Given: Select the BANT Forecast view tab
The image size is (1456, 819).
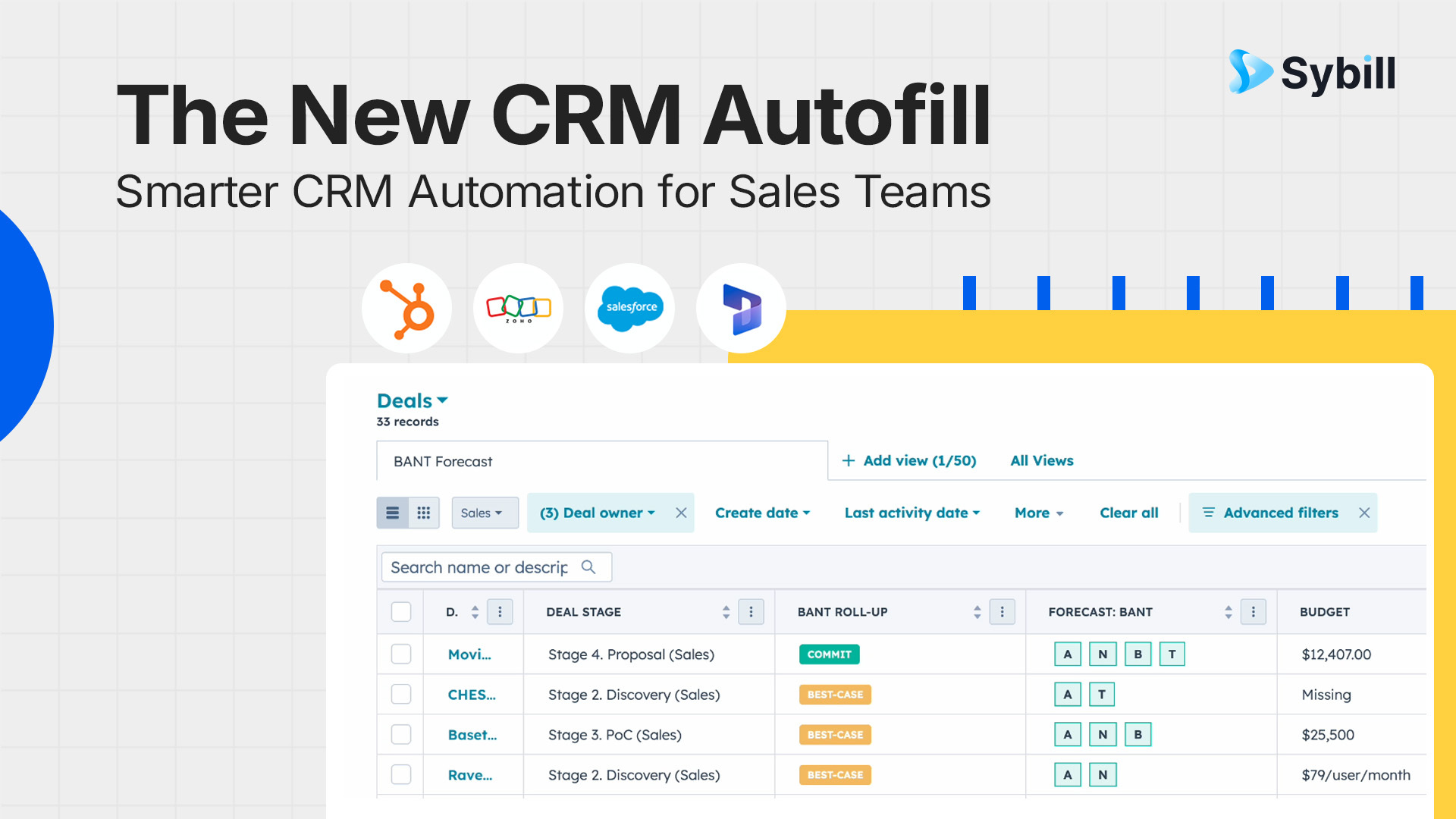Looking at the screenshot, I should (602, 461).
